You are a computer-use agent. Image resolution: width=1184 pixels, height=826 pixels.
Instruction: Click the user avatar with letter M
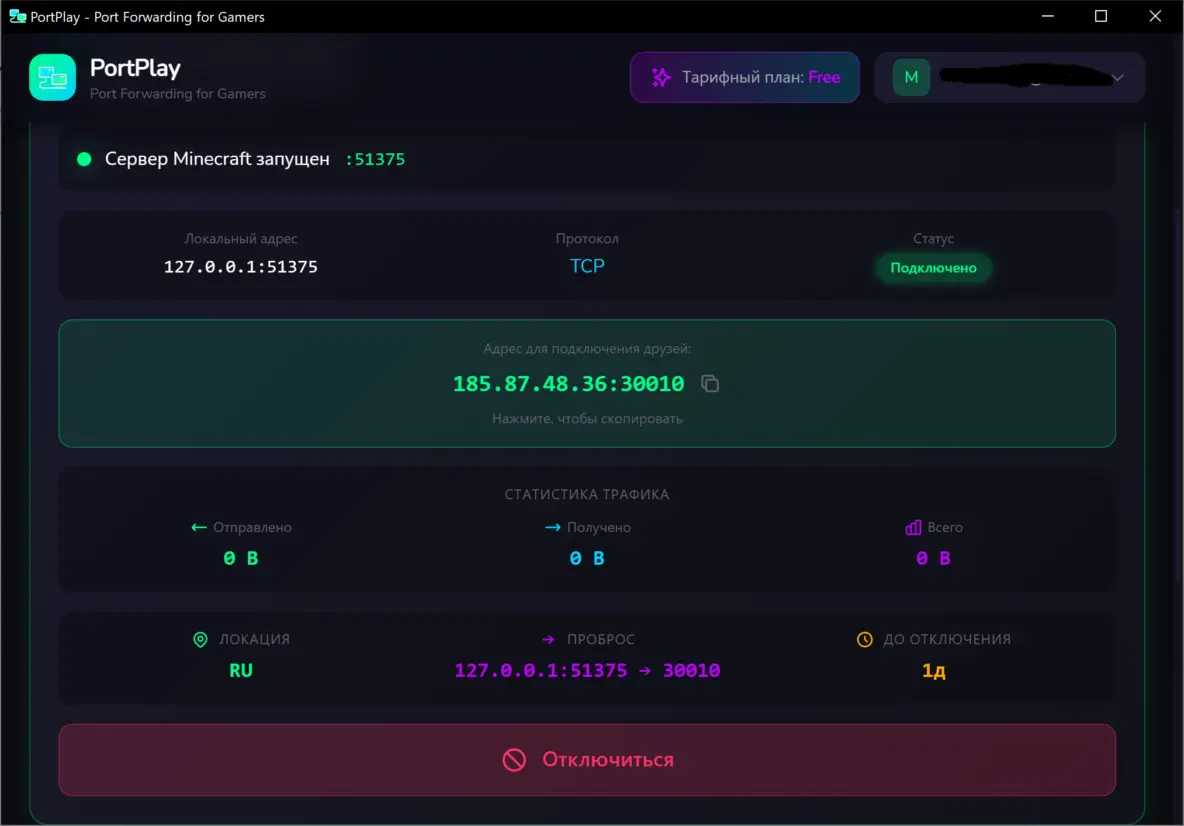coord(911,77)
